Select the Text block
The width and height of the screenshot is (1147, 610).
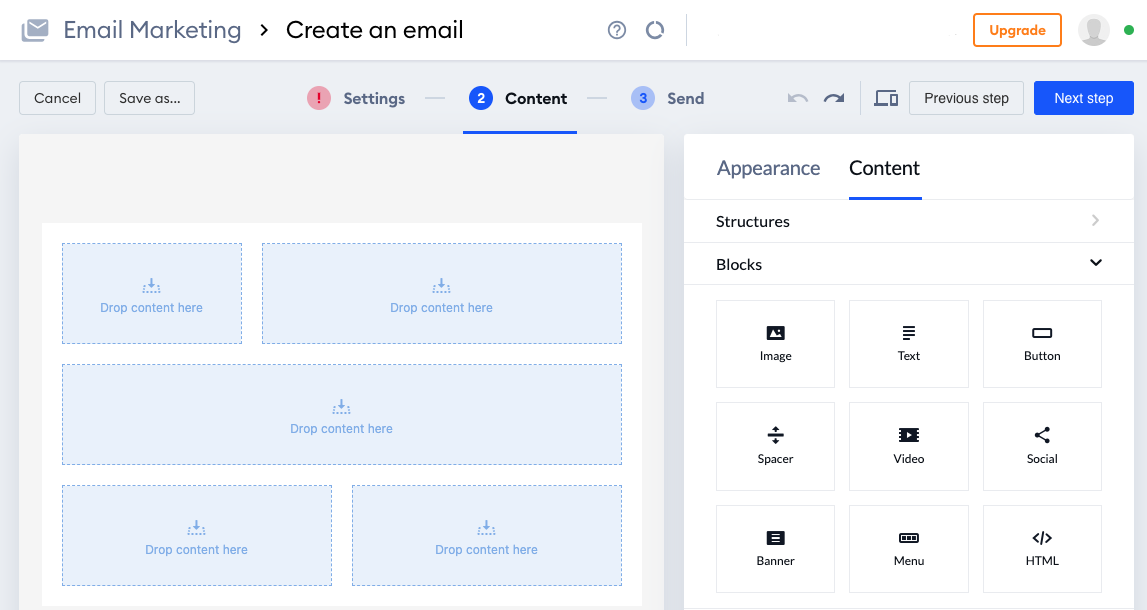[909, 344]
